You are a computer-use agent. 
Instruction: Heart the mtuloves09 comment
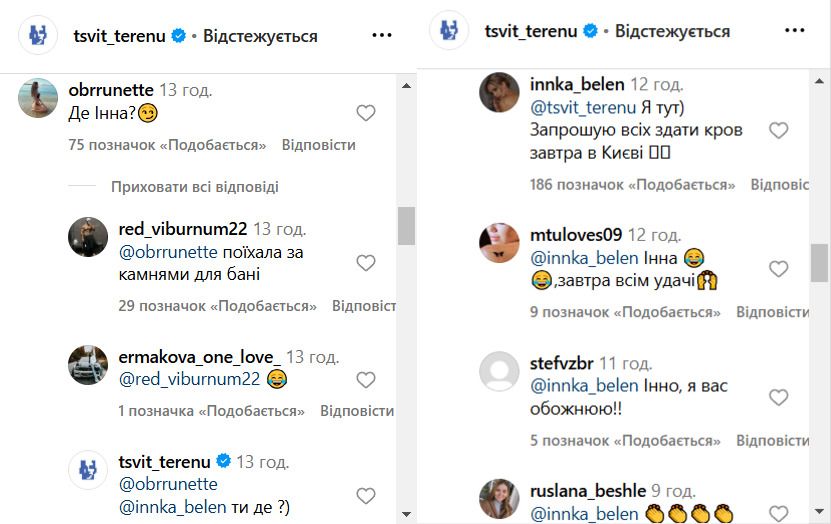[778, 269]
